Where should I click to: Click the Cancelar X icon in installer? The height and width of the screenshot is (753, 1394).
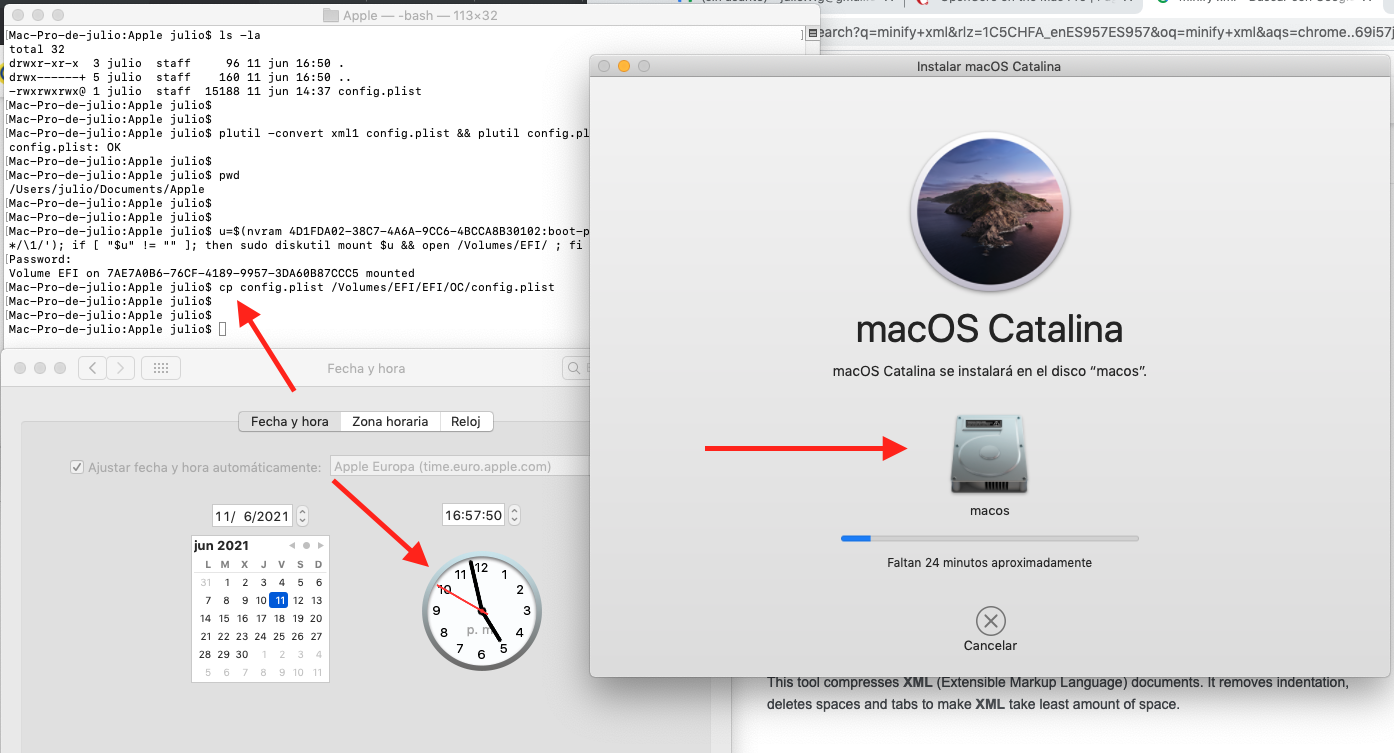point(990,621)
